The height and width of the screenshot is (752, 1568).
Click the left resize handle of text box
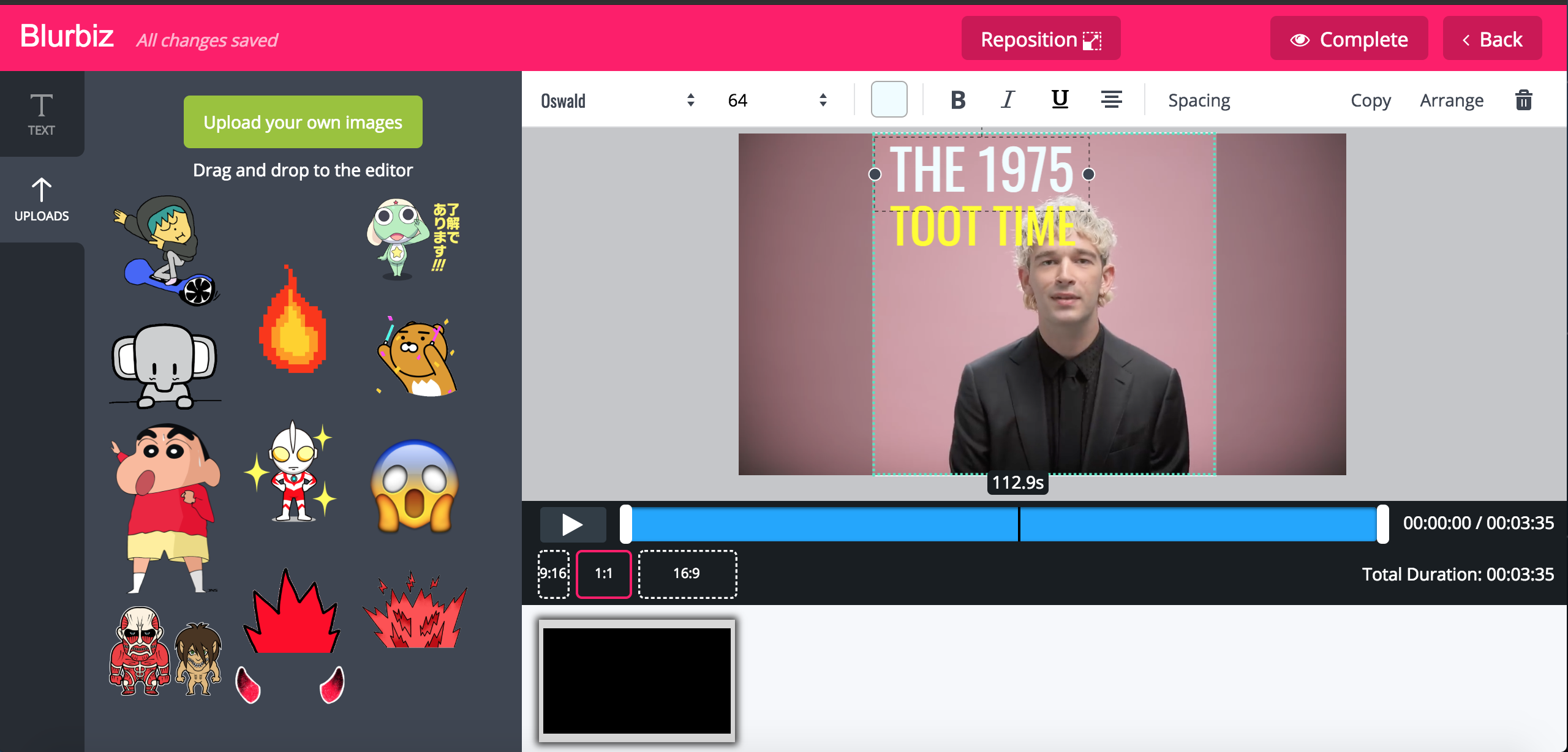tap(875, 175)
